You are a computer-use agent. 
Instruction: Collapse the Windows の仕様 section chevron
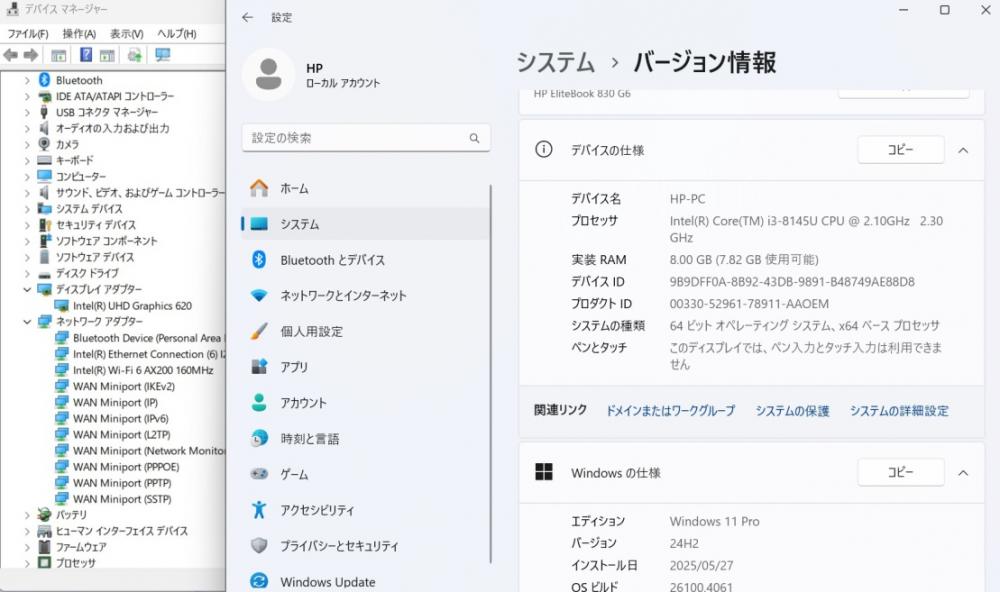(x=963, y=473)
